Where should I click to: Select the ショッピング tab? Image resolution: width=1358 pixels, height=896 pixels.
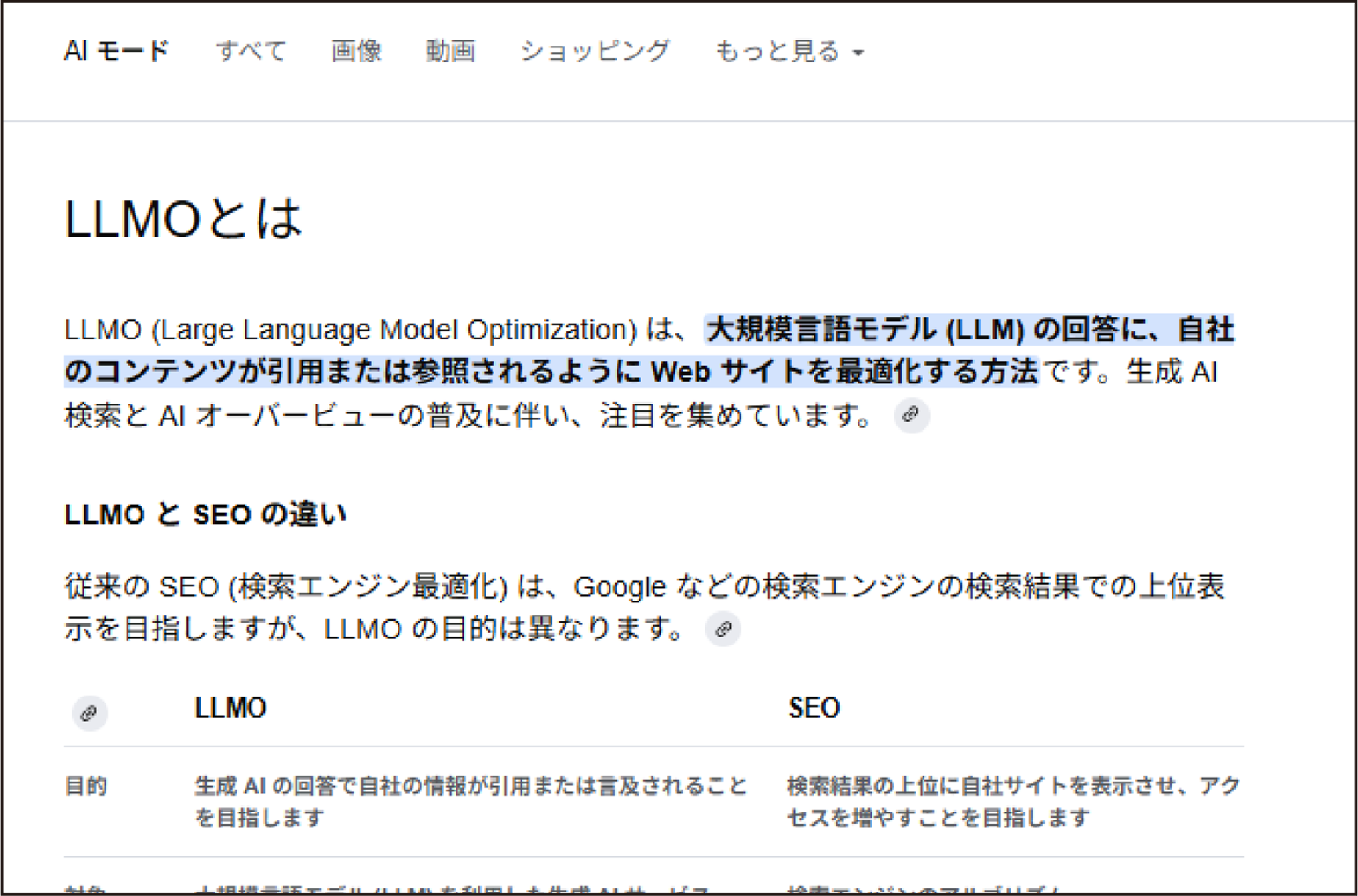pos(595,51)
